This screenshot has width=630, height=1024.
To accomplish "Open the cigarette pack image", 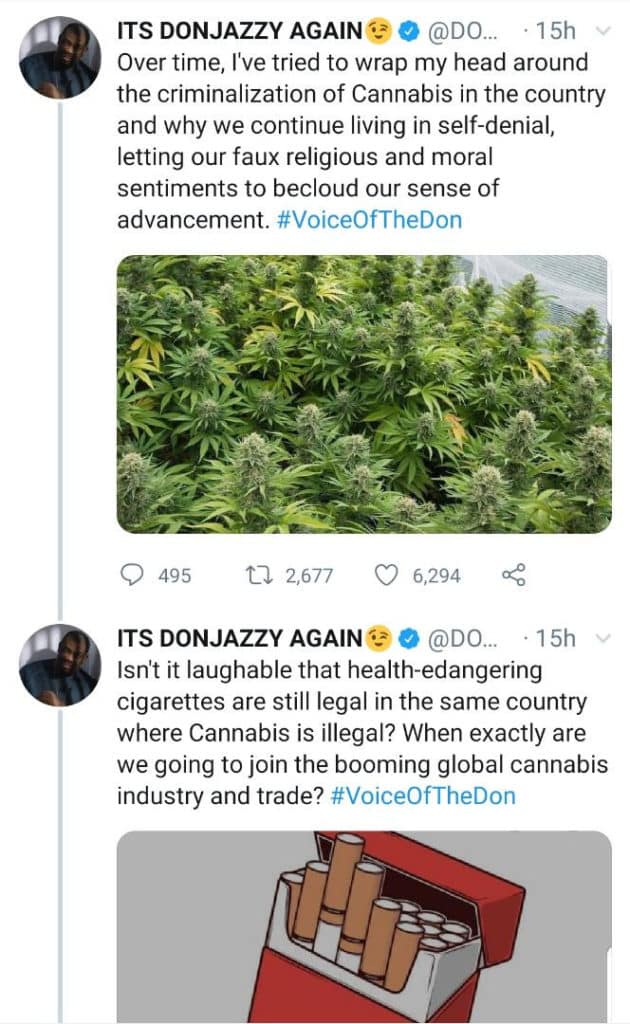I will point(364,925).
